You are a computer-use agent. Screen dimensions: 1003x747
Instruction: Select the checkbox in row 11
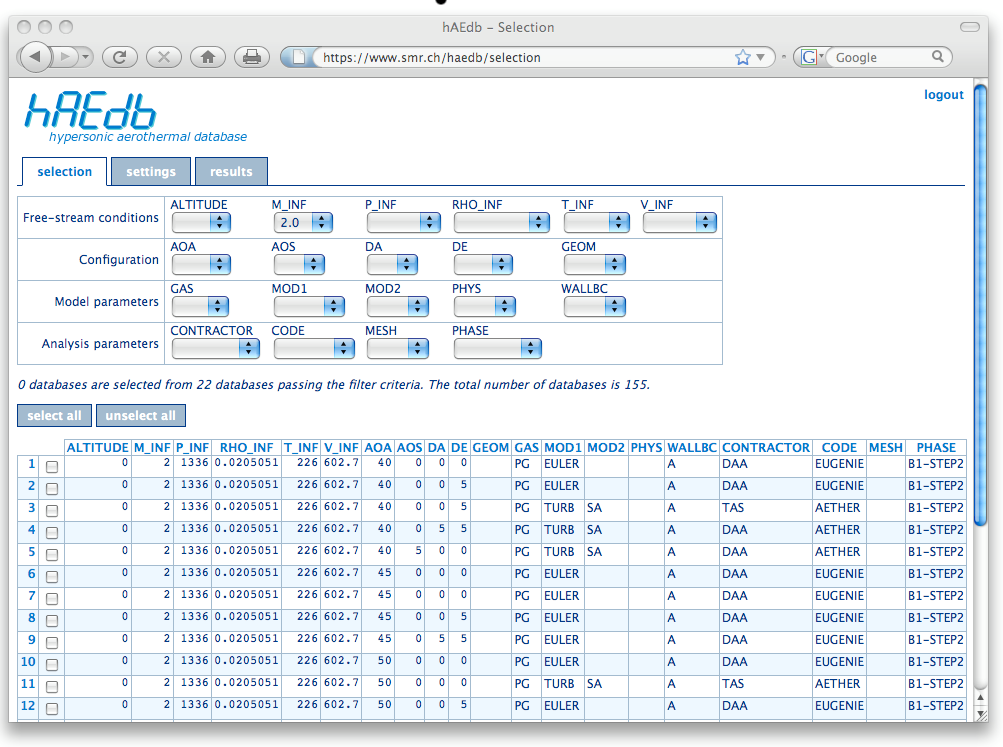52,686
